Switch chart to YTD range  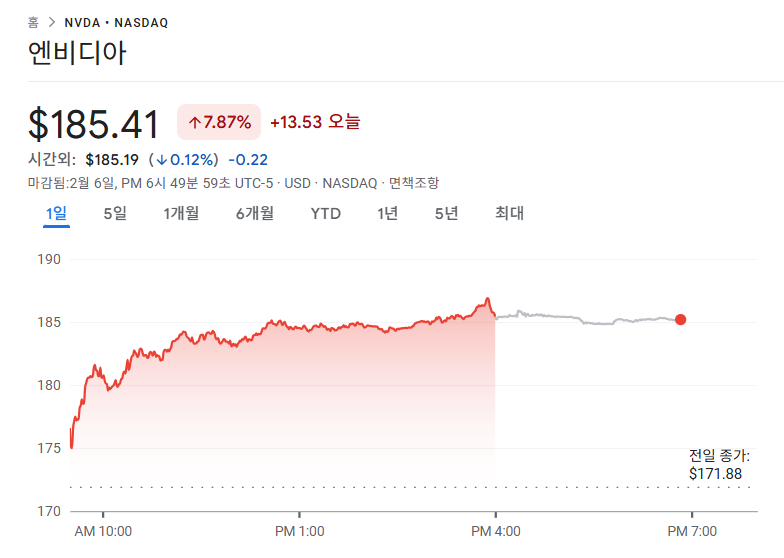[x=325, y=213]
